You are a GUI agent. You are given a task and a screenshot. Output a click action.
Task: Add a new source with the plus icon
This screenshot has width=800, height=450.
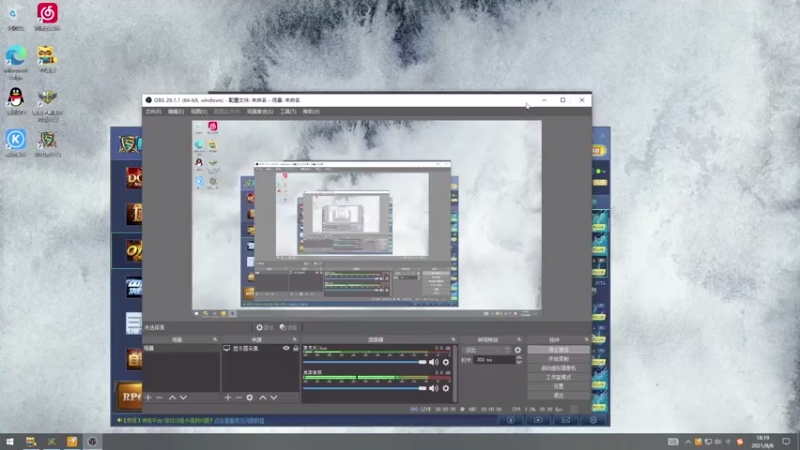tap(228, 397)
